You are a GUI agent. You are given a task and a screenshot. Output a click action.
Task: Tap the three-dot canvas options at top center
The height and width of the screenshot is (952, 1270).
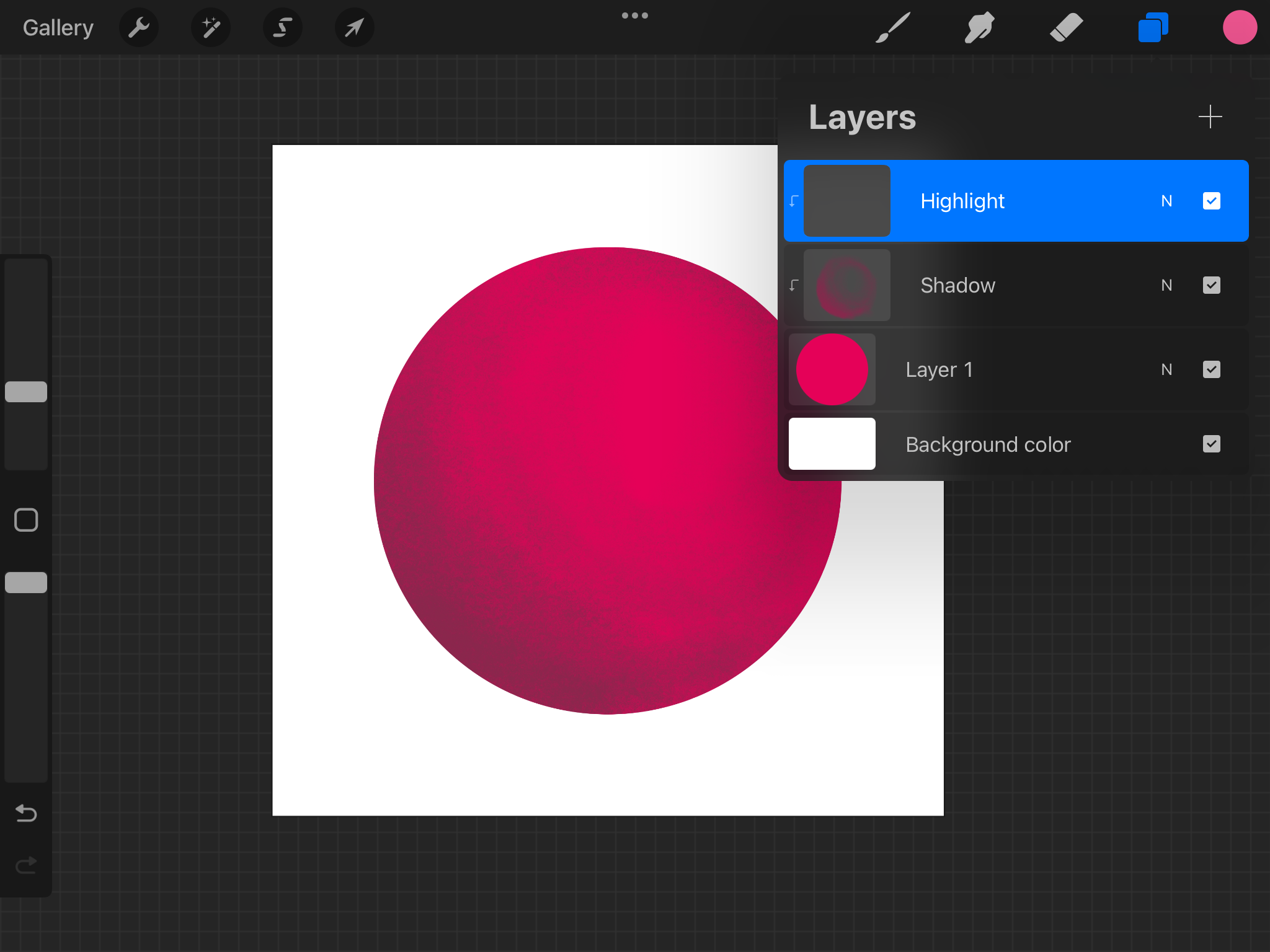[635, 15]
